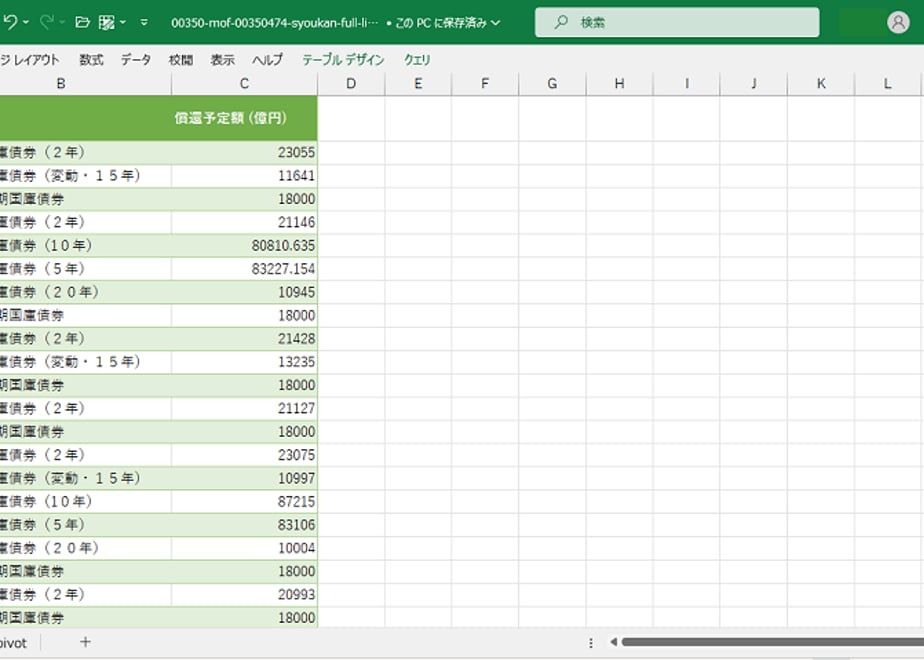Select column K header
The height and width of the screenshot is (660, 924).
(x=821, y=84)
